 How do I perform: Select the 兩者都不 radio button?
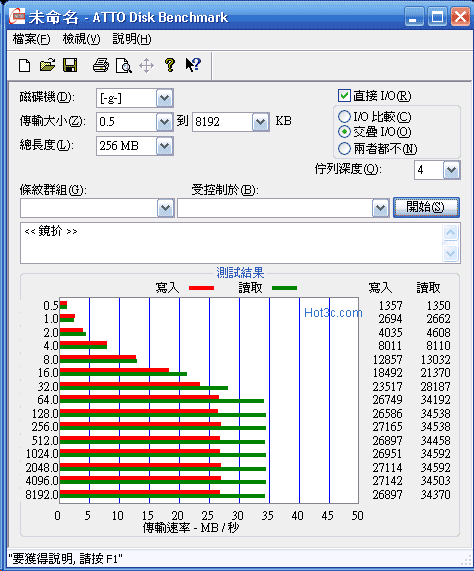[344, 149]
